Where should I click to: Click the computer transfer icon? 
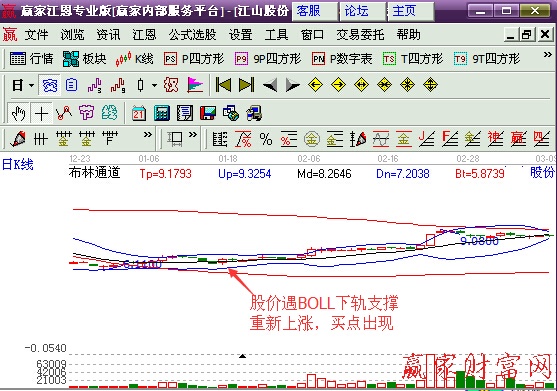coord(254,113)
